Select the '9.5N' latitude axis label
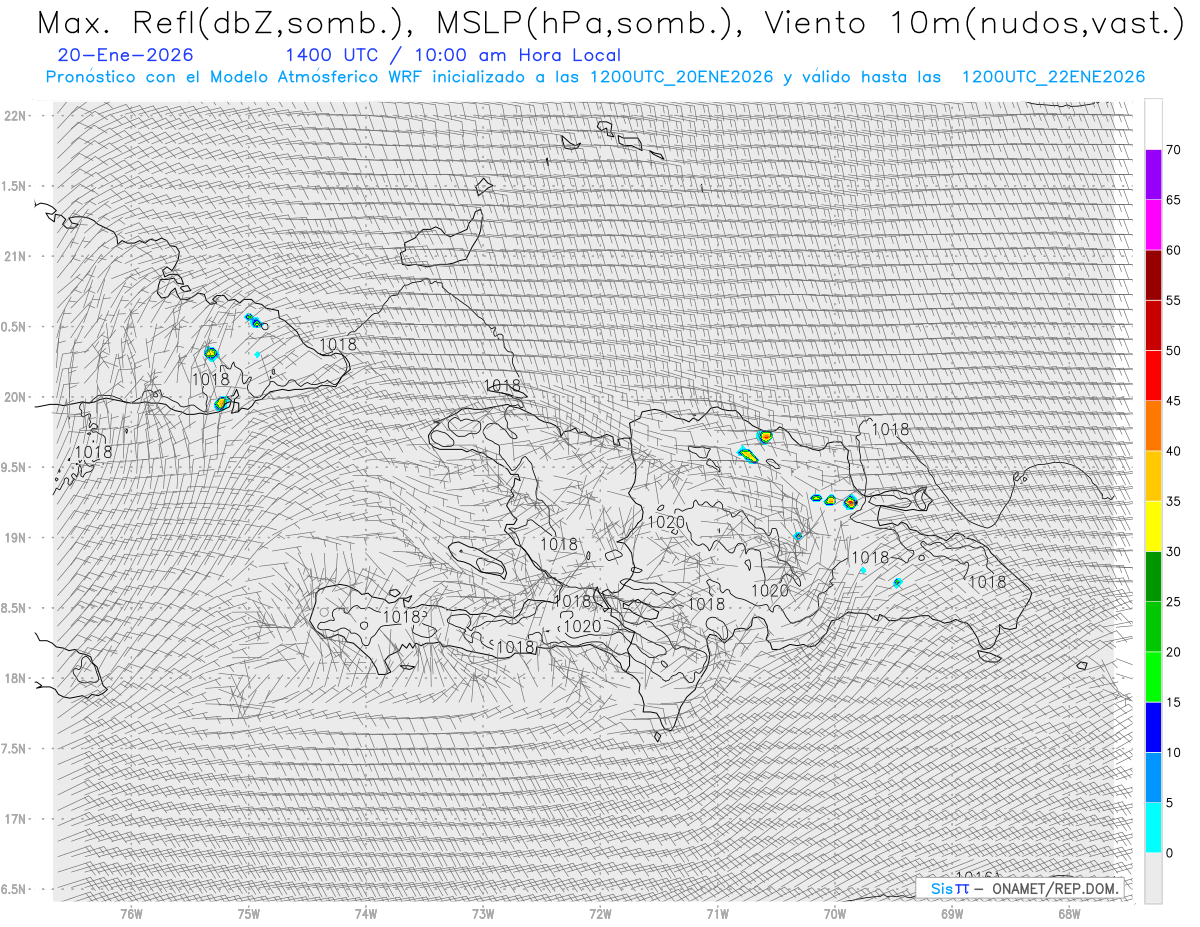Screen dimensions: 1200x927 tap(15, 467)
